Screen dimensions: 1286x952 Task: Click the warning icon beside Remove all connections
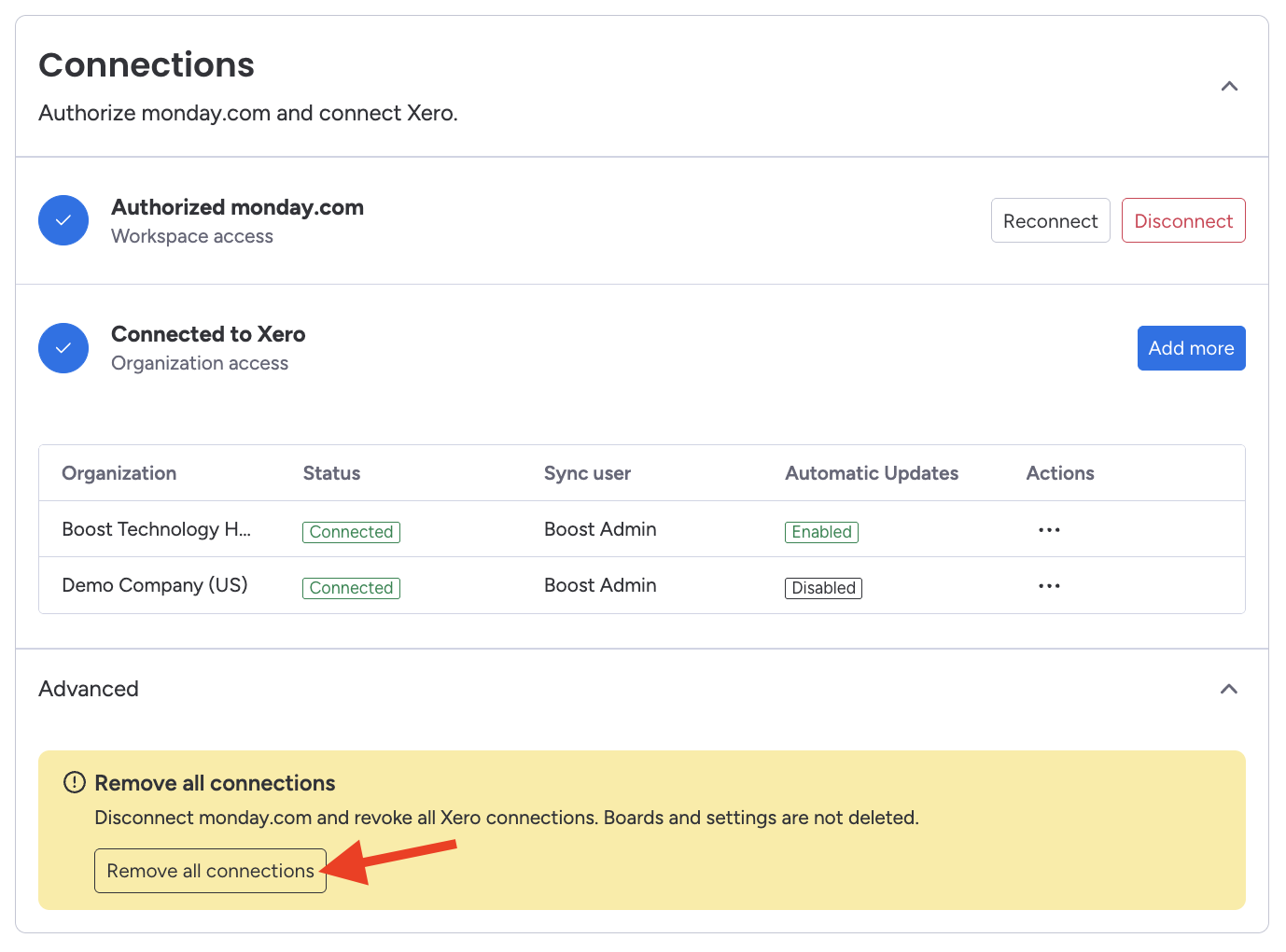pyautogui.click(x=75, y=782)
